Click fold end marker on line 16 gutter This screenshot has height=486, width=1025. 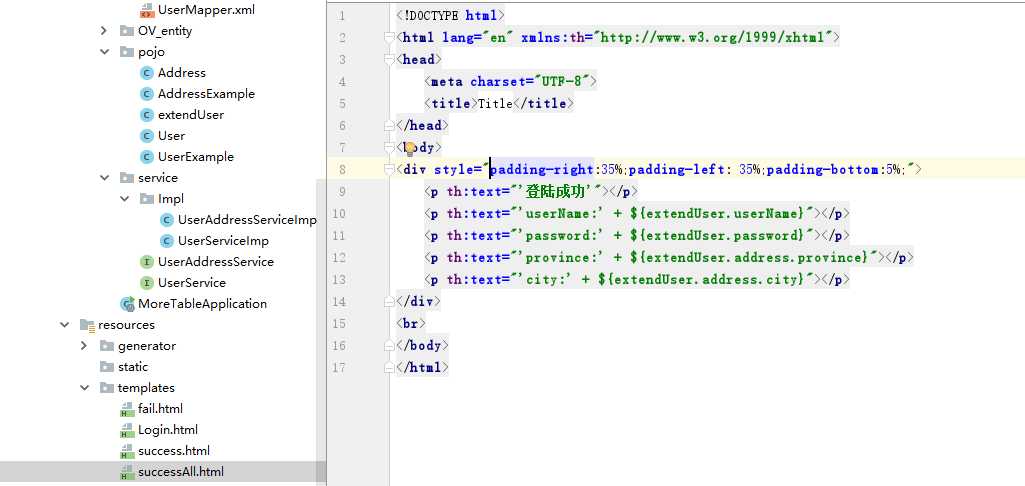(x=390, y=345)
